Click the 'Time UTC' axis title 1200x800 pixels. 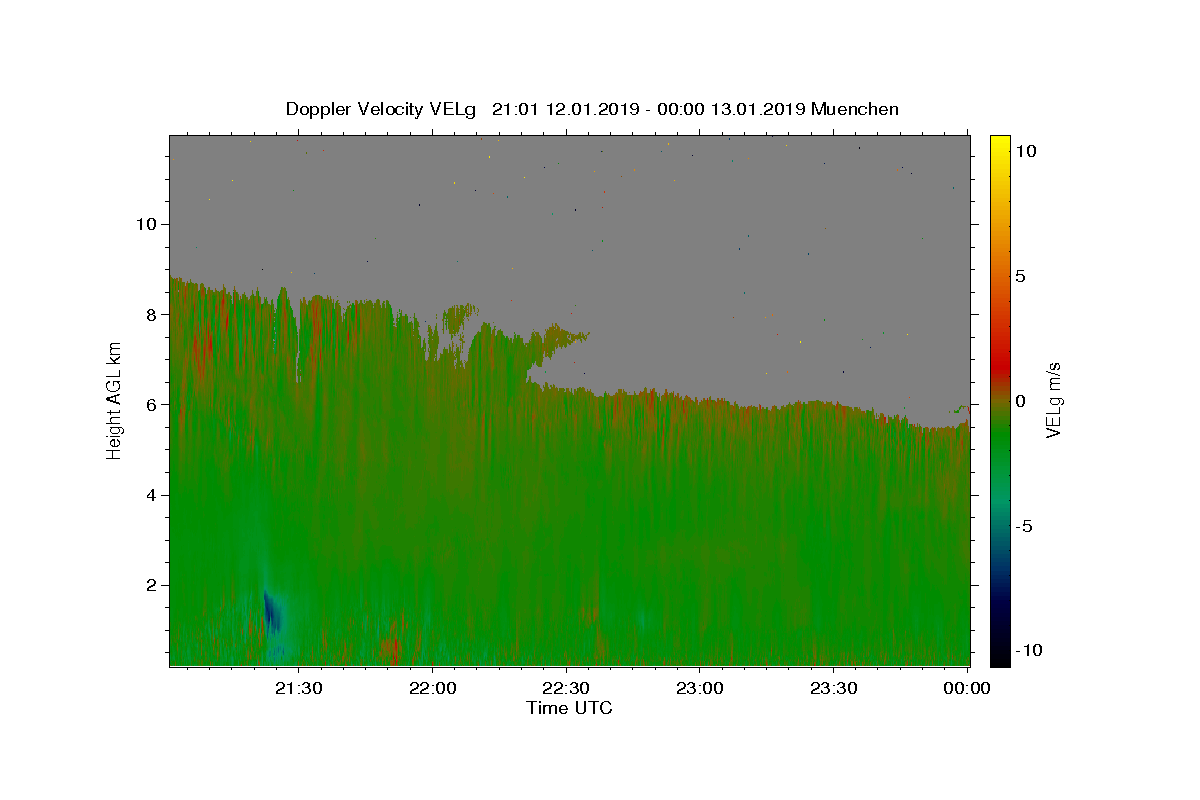point(569,708)
